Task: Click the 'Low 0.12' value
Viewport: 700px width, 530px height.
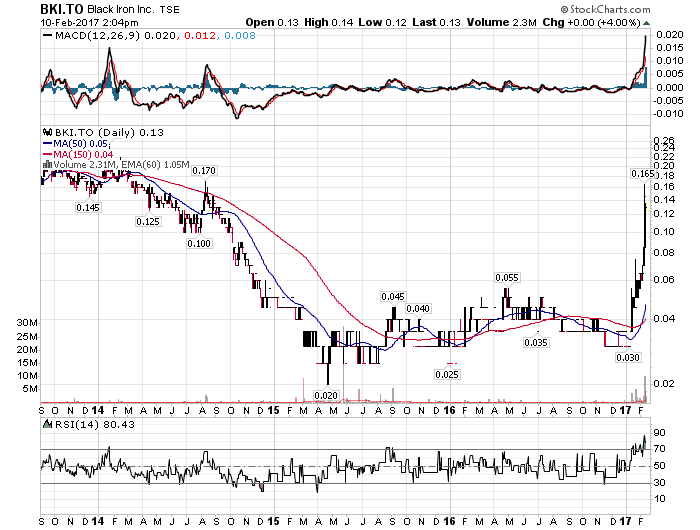Action: pos(383,22)
